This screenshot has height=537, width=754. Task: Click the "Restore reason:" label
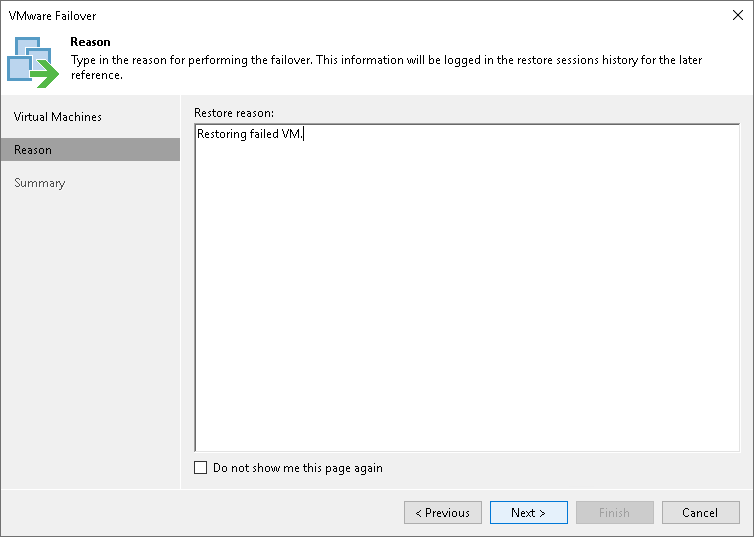pos(234,113)
